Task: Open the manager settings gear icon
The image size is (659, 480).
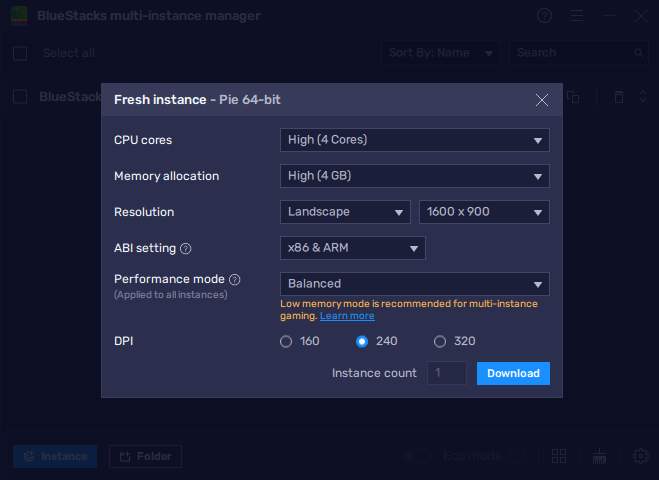Action: pos(641,456)
